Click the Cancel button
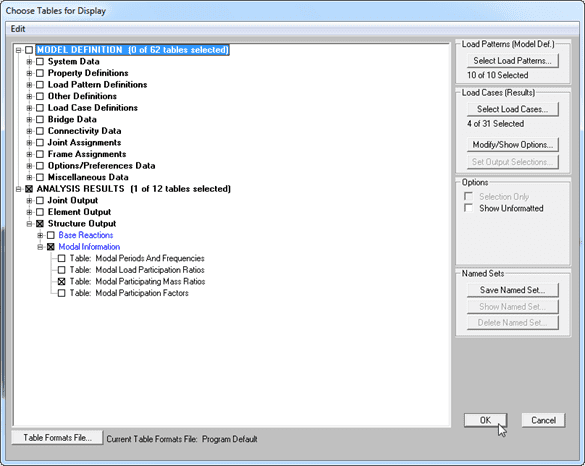The image size is (585, 466). [x=543, y=420]
